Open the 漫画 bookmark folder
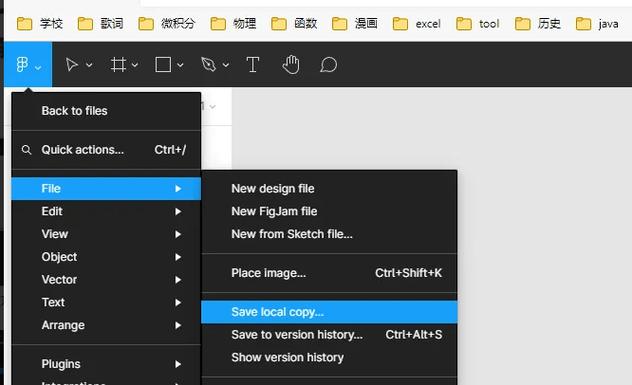This screenshot has height=385, width=632. (355, 24)
